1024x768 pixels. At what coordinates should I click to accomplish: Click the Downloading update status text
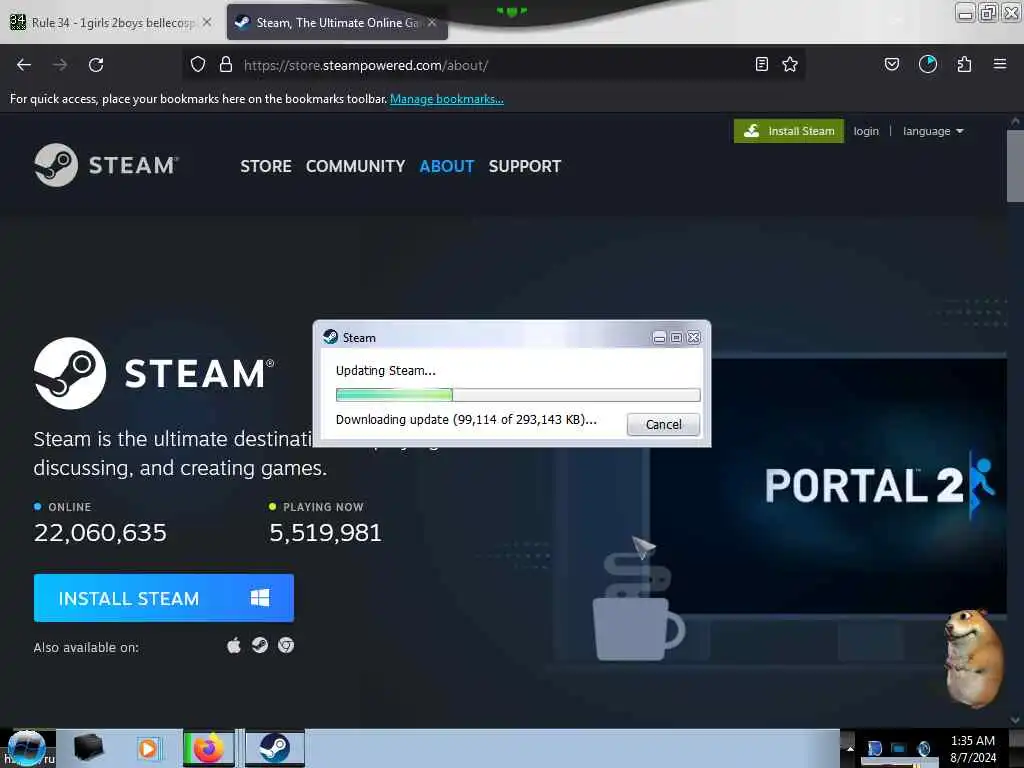(x=466, y=420)
